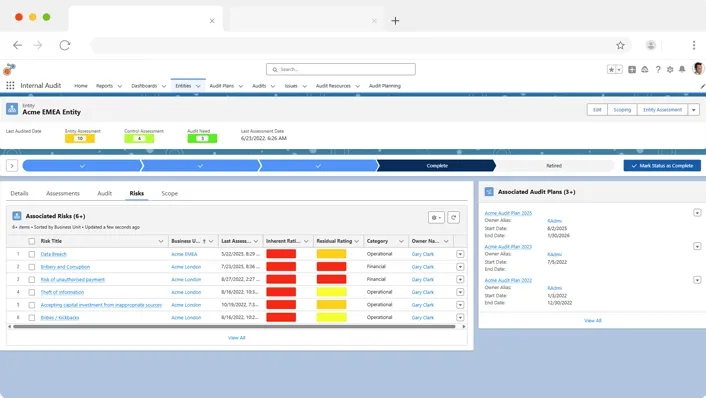Click View All under Associated Audit Plans
706x398 pixels.
[593, 321]
